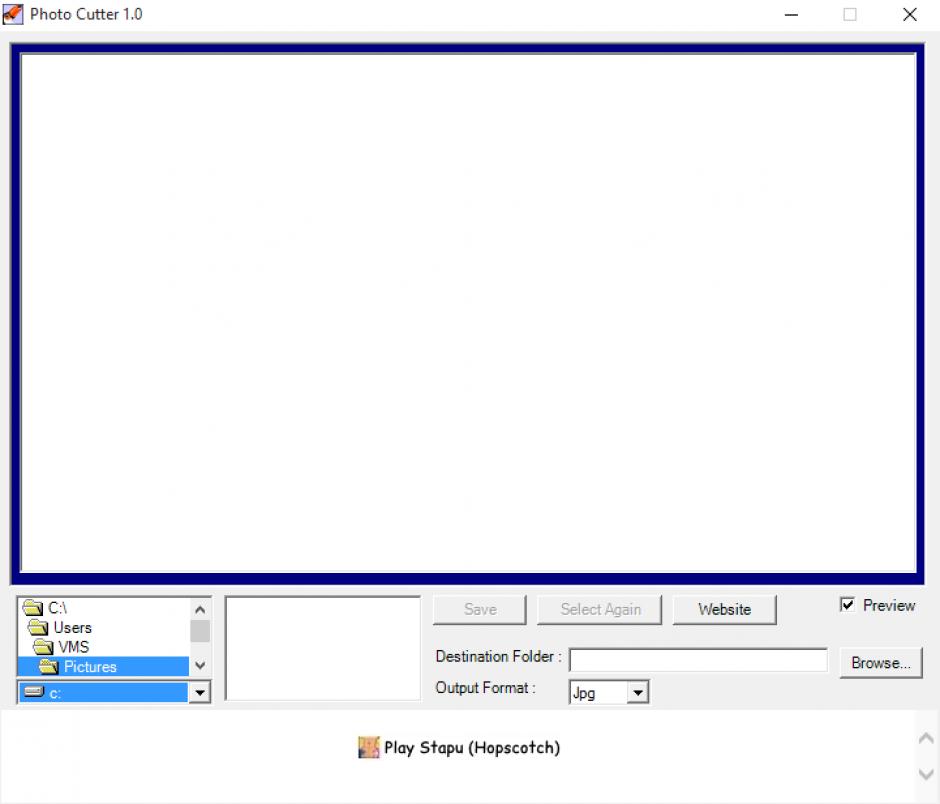Select the VMS folder in directory tree
This screenshot has width=940, height=804.
pyautogui.click(x=73, y=647)
